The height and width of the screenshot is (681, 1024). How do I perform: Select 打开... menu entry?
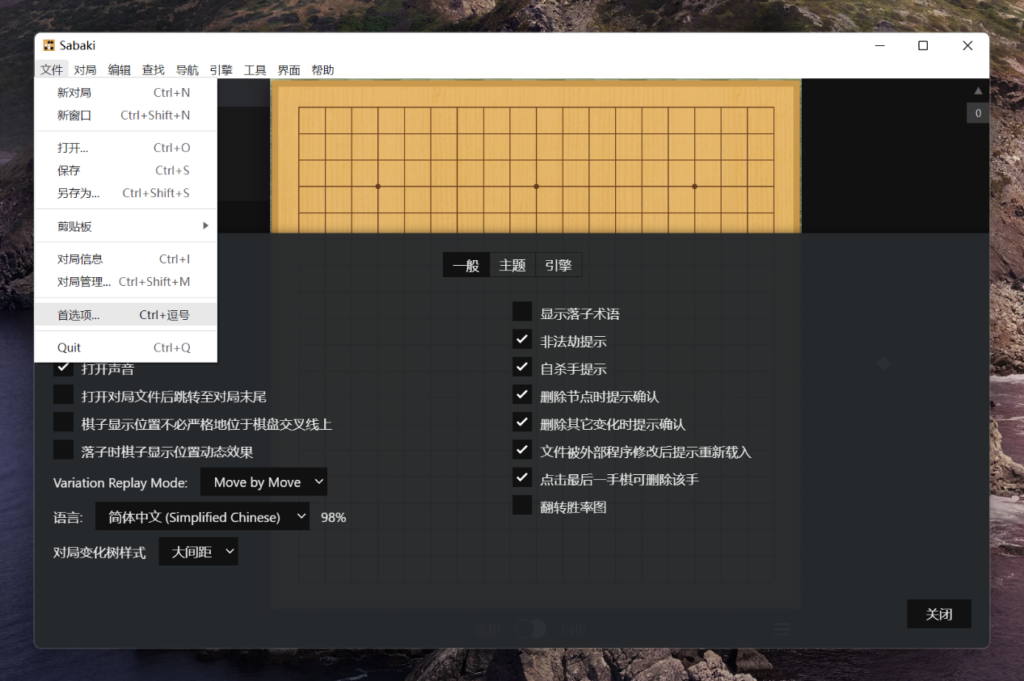(125, 148)
